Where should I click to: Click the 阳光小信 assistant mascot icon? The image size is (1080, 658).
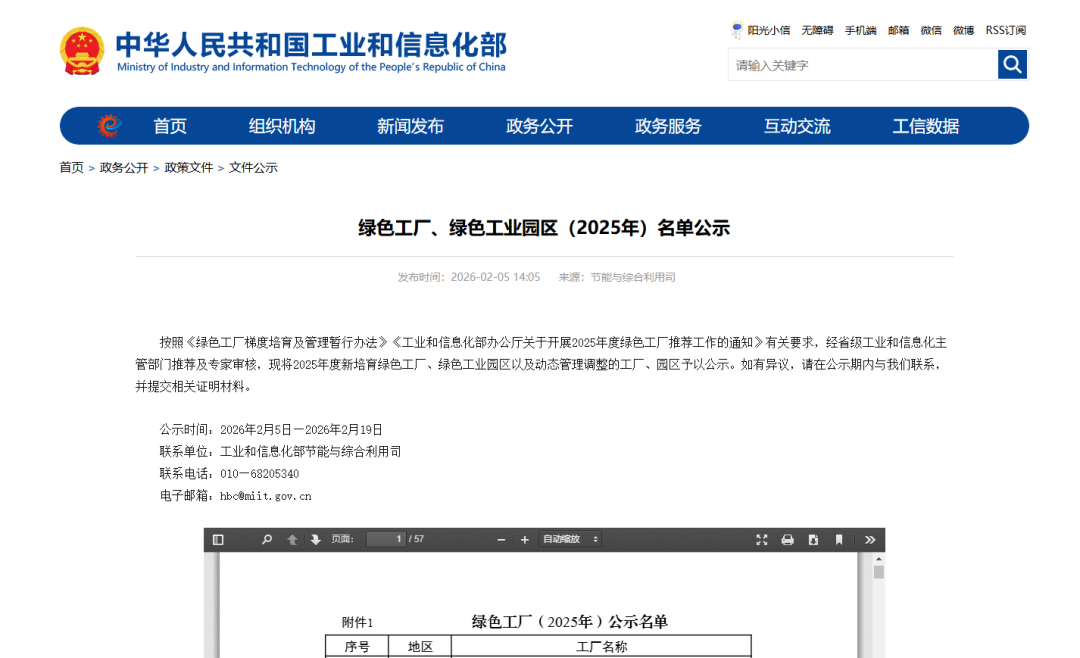737,30
